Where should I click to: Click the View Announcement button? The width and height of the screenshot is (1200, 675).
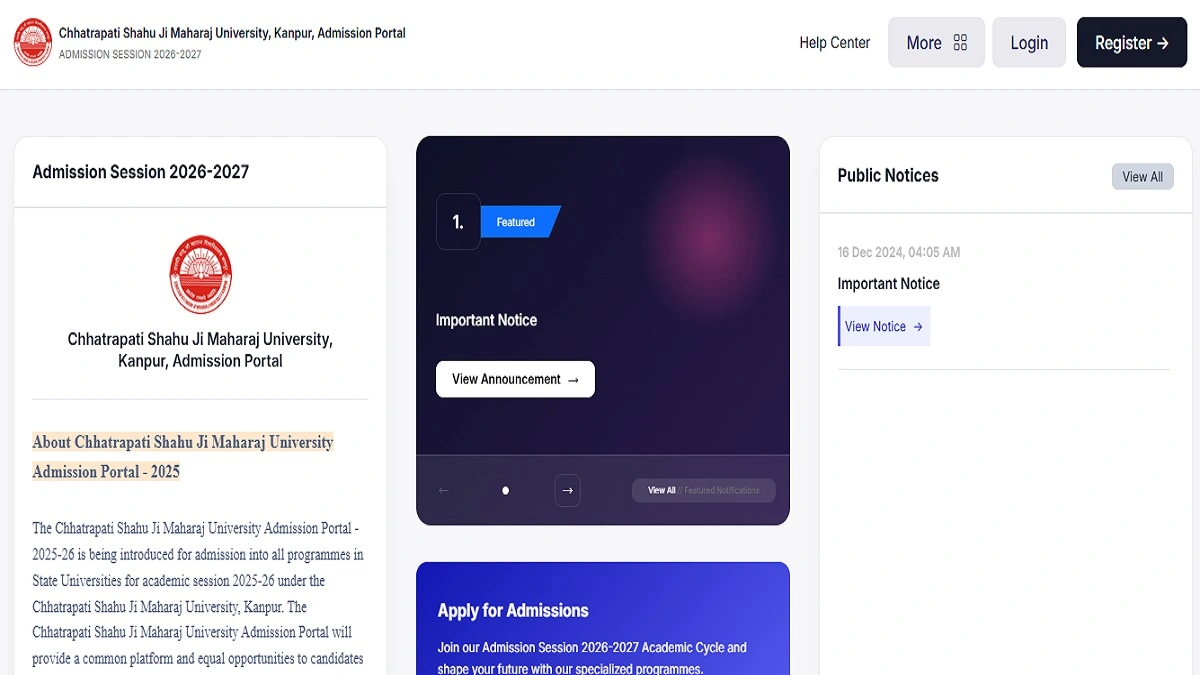[515, 379]
